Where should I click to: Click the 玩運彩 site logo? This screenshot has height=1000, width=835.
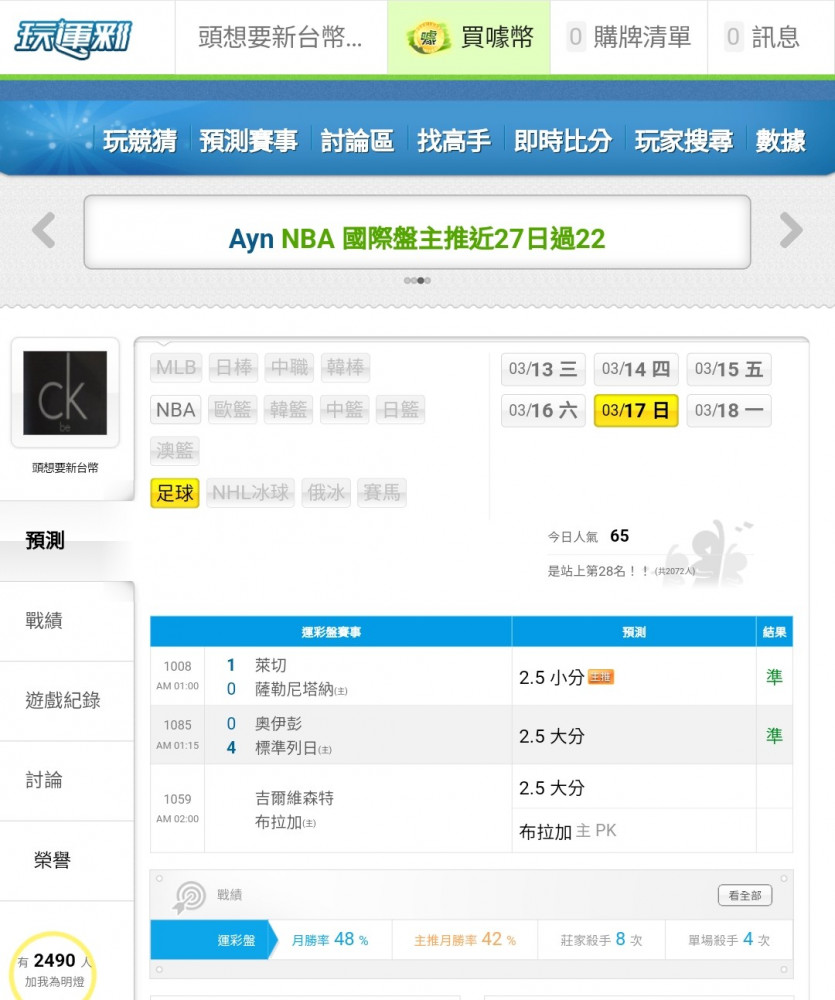pos(73,37)
